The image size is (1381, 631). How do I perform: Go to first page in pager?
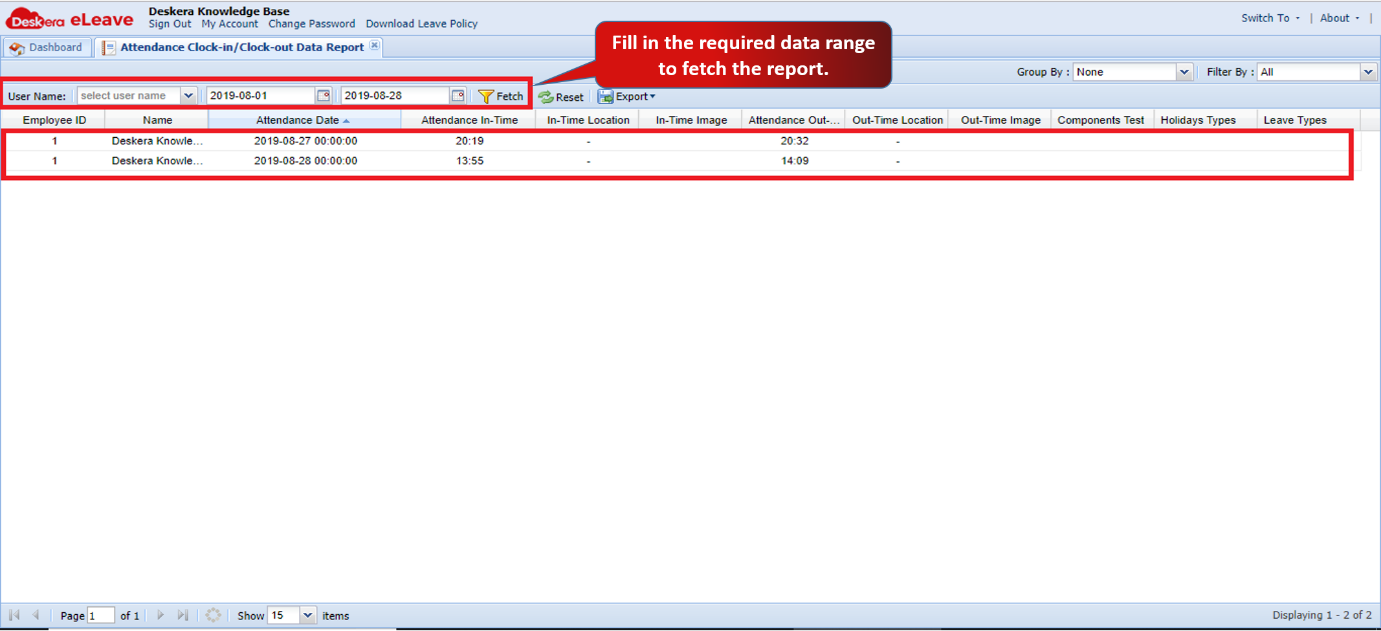[15, 615]
